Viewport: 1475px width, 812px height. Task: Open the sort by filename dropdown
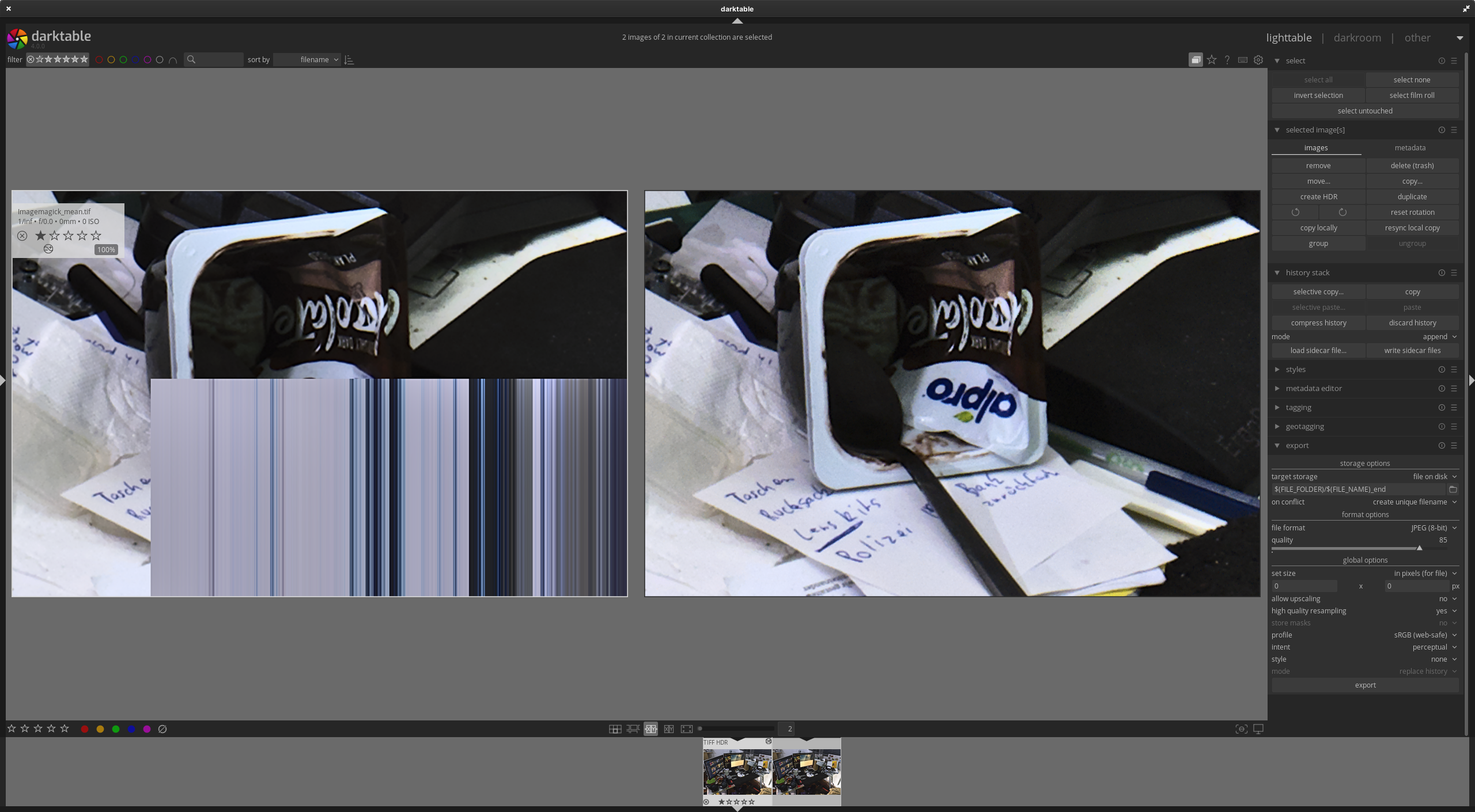click(x=307, y=59)
